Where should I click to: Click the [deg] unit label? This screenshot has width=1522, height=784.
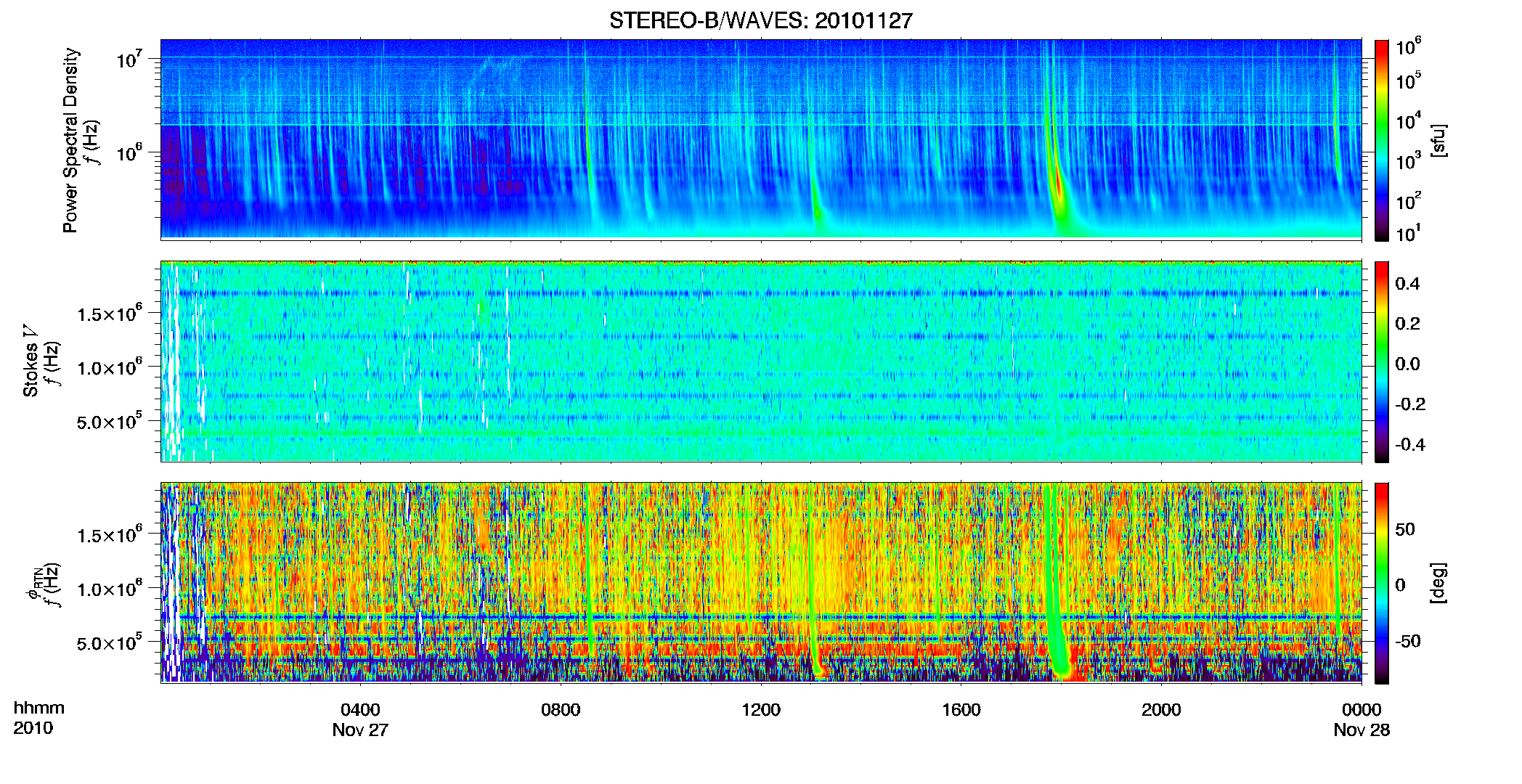(1438, 583)
